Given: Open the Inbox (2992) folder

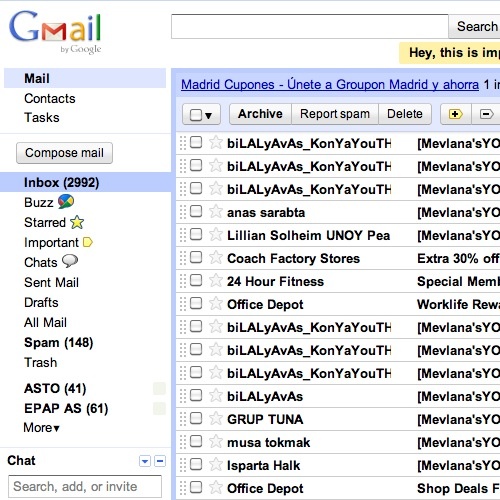Looking at the screenshot, I should [86, 182].
